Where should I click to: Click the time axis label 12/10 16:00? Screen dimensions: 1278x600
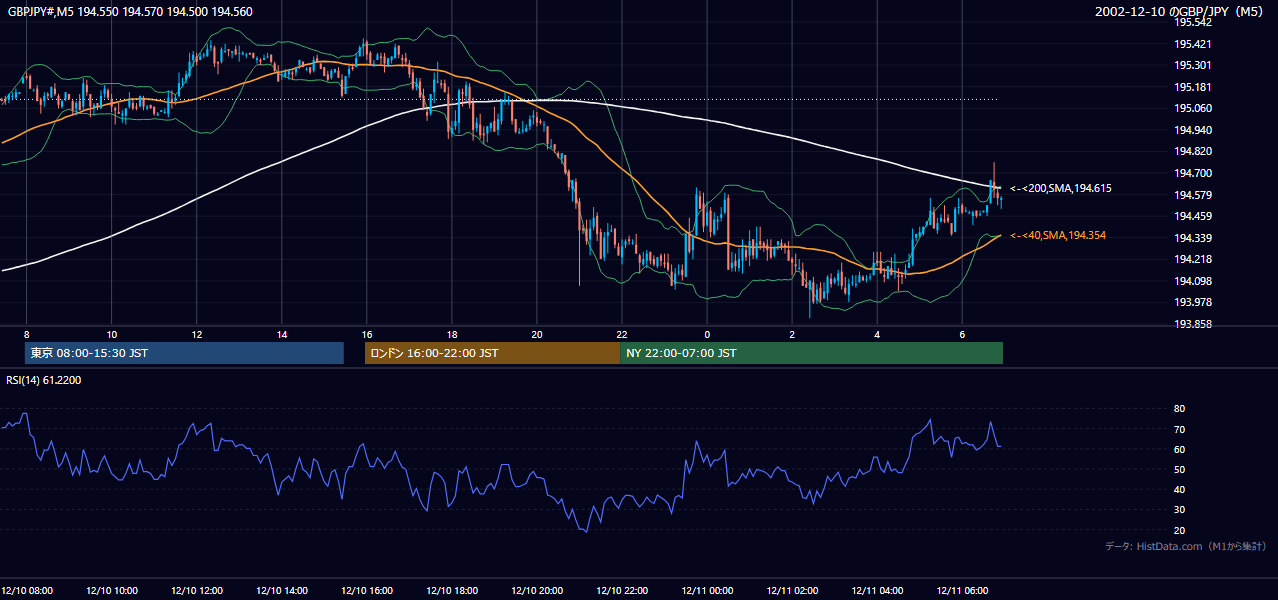367,591
